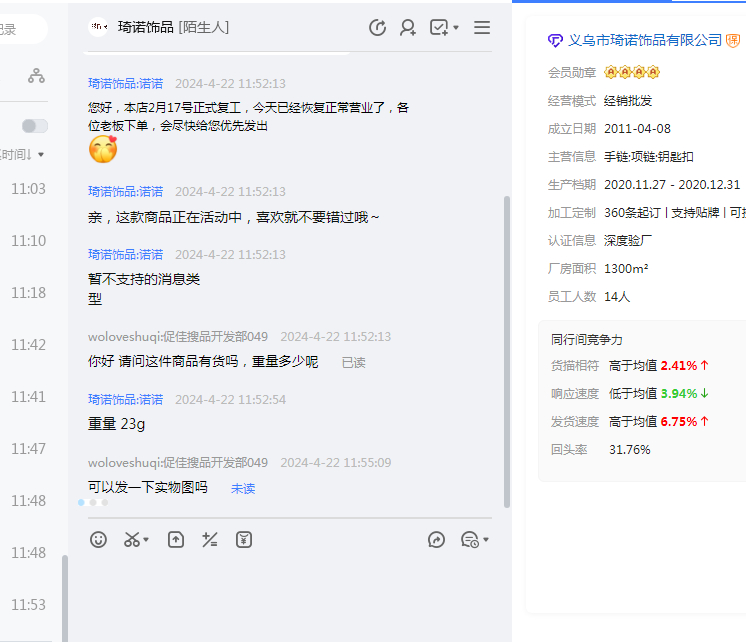746x642 pixels.
Task: Click the 未读 unread status label
Action: click(243, 488)
